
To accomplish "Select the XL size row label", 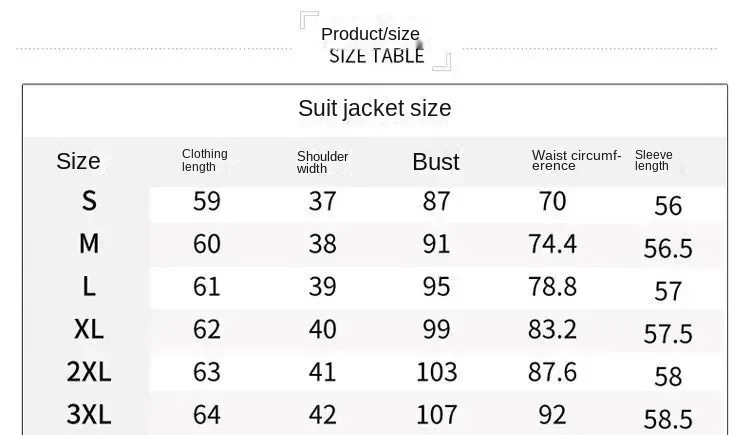I will (89, 329).
